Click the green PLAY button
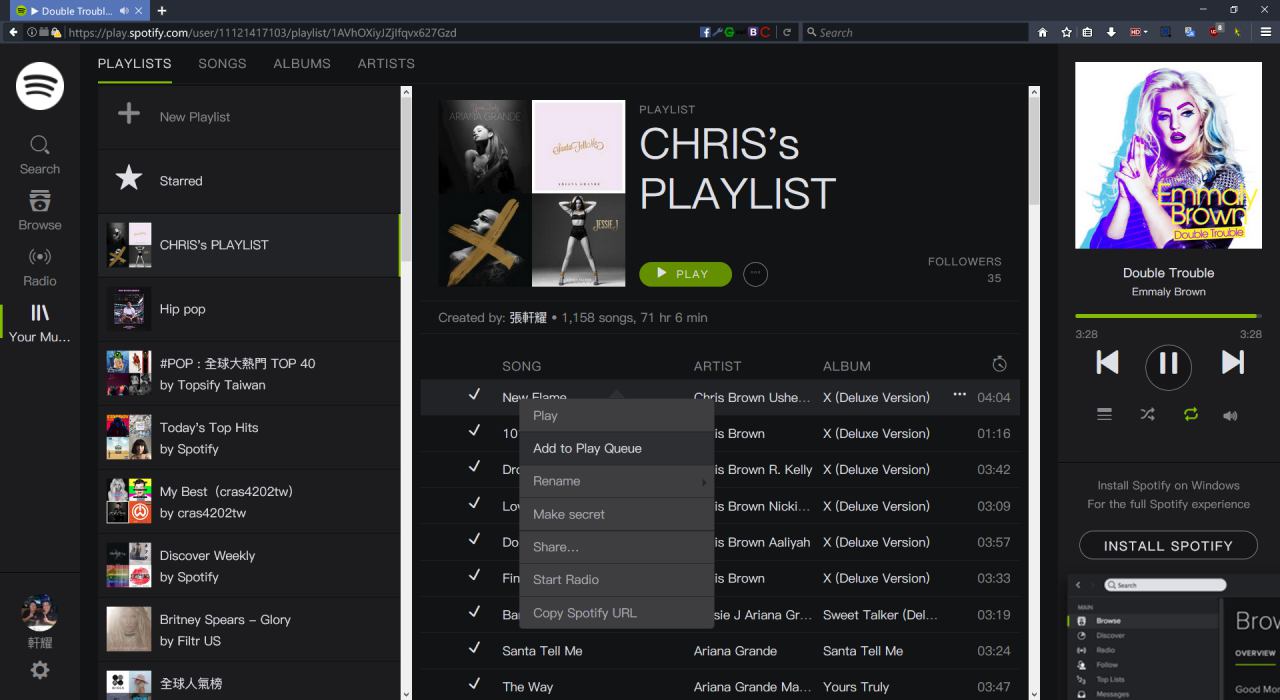The width and height of the screenshot is (1280, 700). click(x=685, y=274)
